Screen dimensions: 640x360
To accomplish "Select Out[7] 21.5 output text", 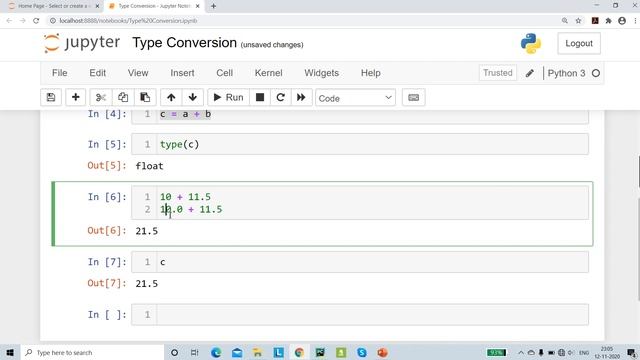I will 147,284.
